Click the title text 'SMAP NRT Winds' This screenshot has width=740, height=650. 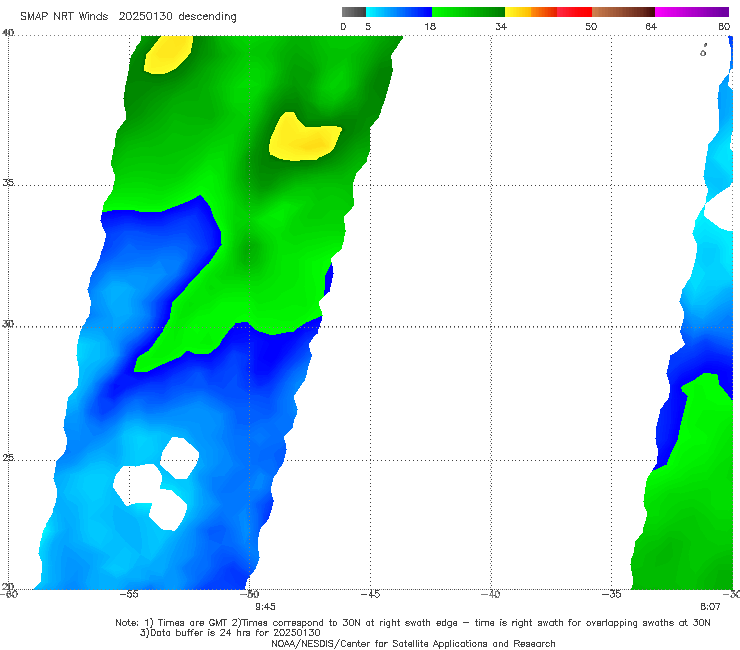point(64,16)
